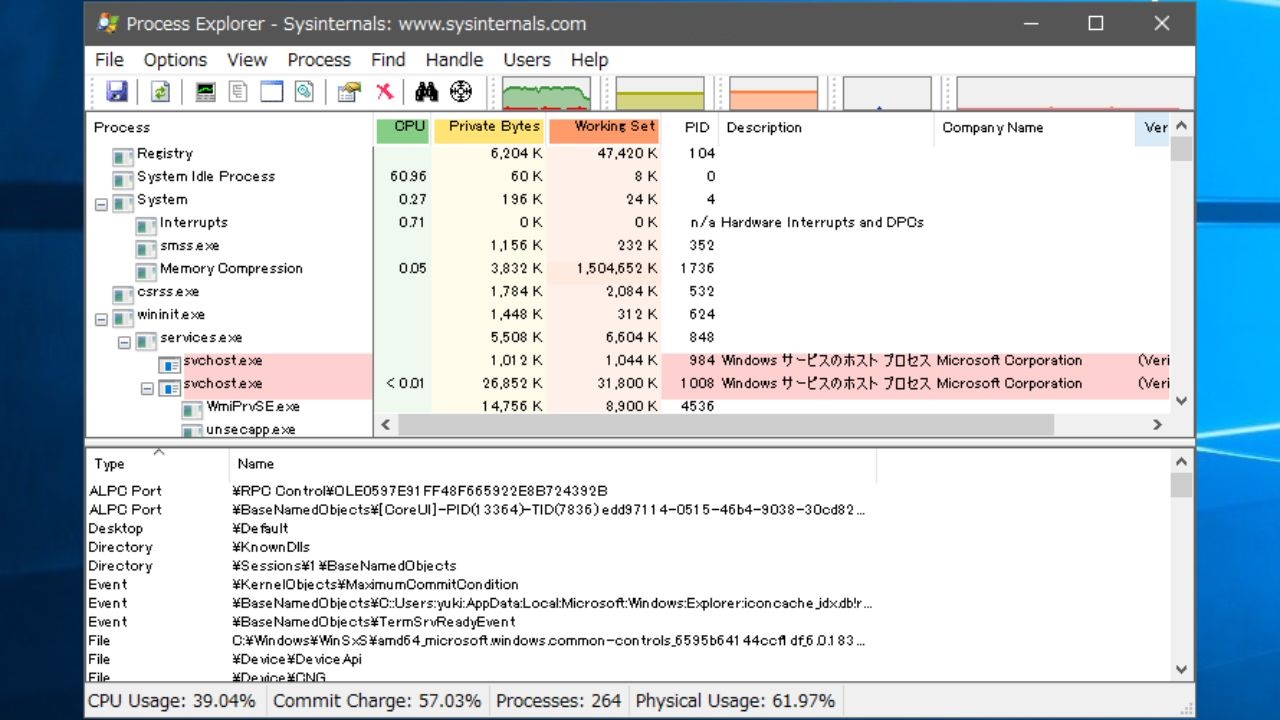The width and height of the screenshot is (1280, 720).
Task: Select the MaximumCommitCondition event row
Action: click(628, 584)
